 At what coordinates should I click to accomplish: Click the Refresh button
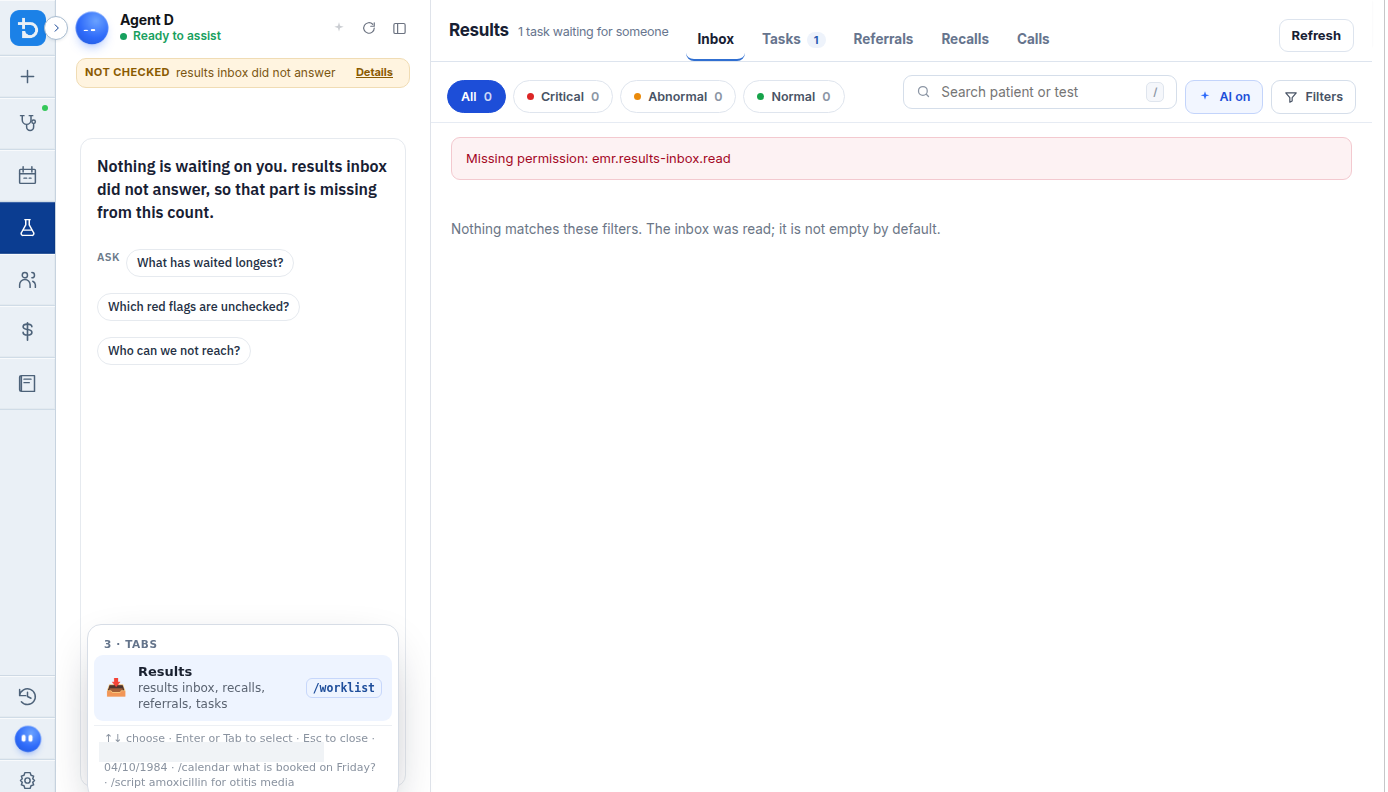click(x=1316, y=35)
